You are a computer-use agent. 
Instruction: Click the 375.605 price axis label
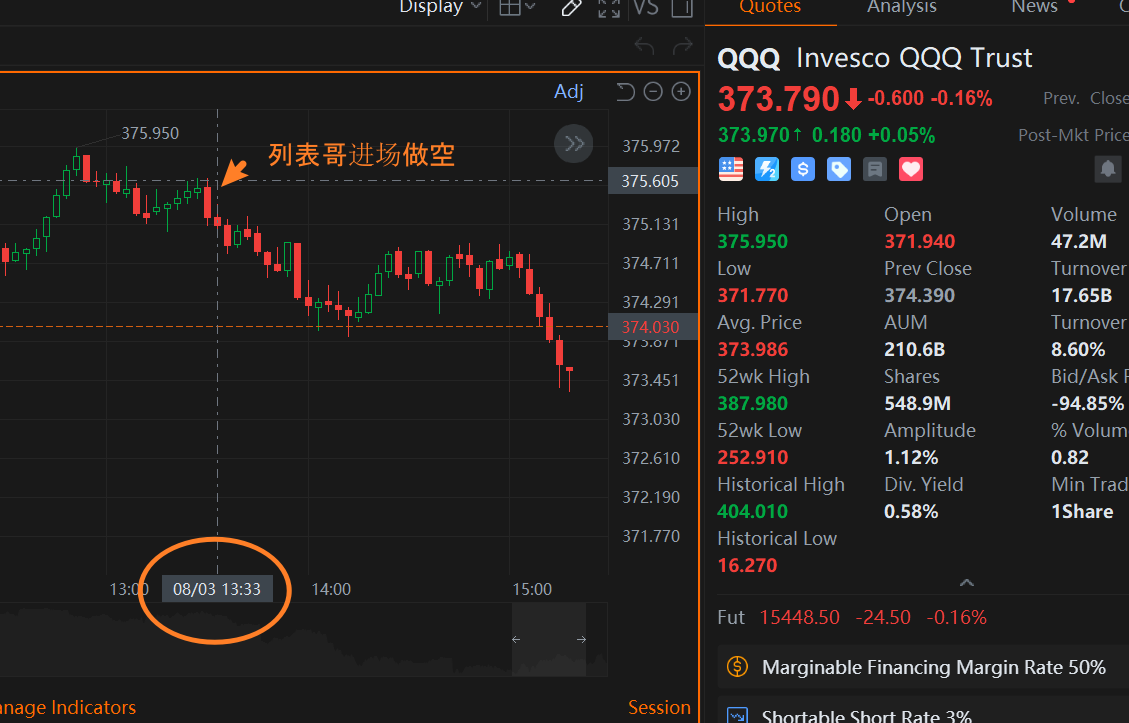click(x=652, y=181)
